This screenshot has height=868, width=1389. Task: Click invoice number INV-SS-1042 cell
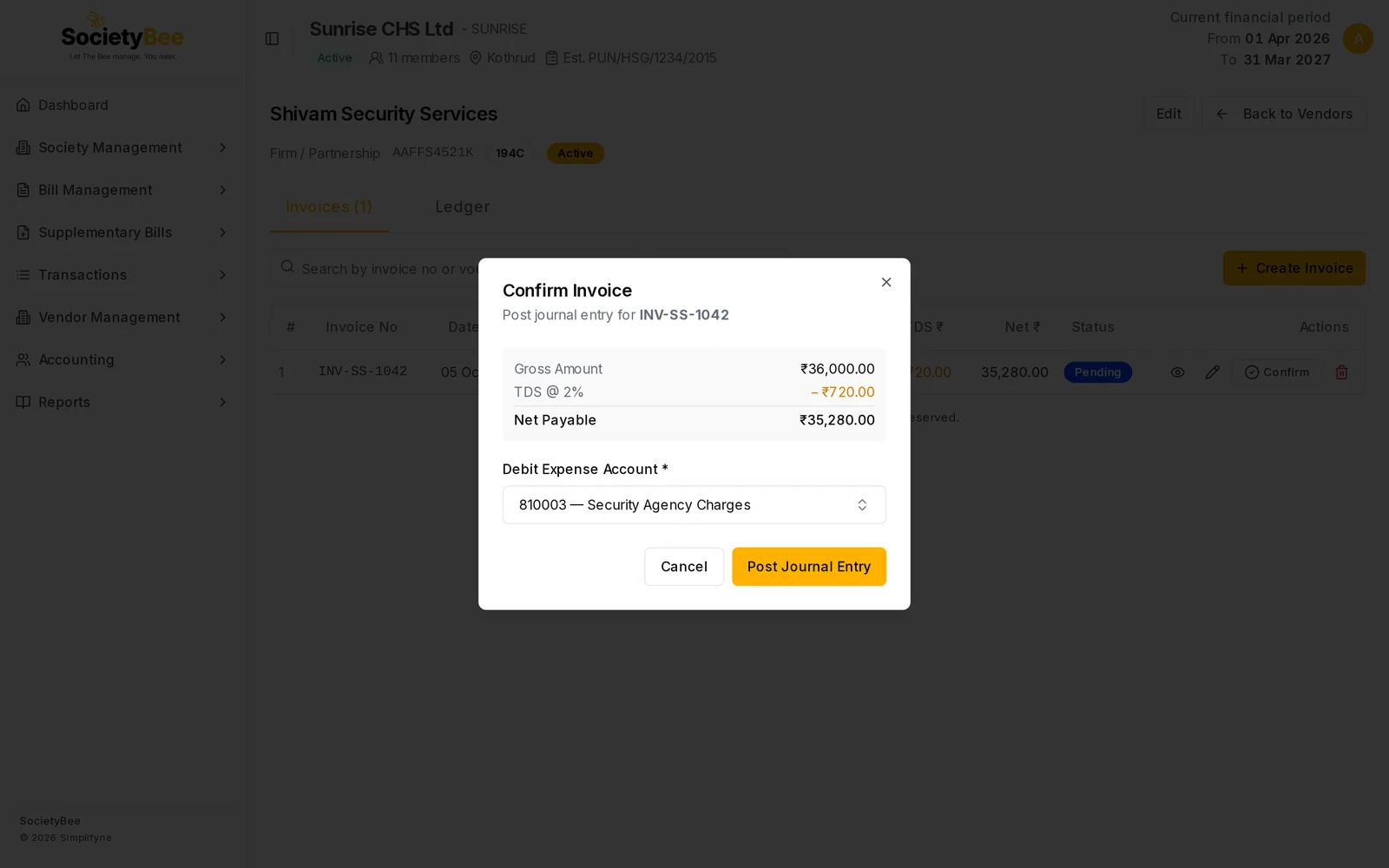coord(362,372)
